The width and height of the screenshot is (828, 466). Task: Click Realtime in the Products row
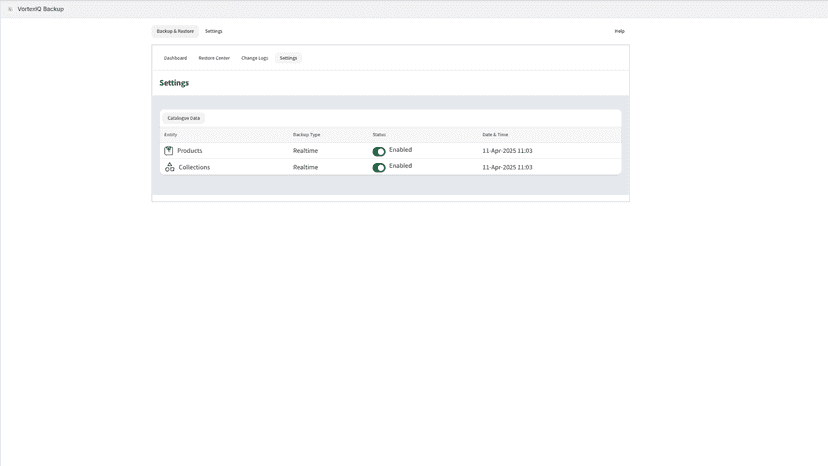pos(305,151)
